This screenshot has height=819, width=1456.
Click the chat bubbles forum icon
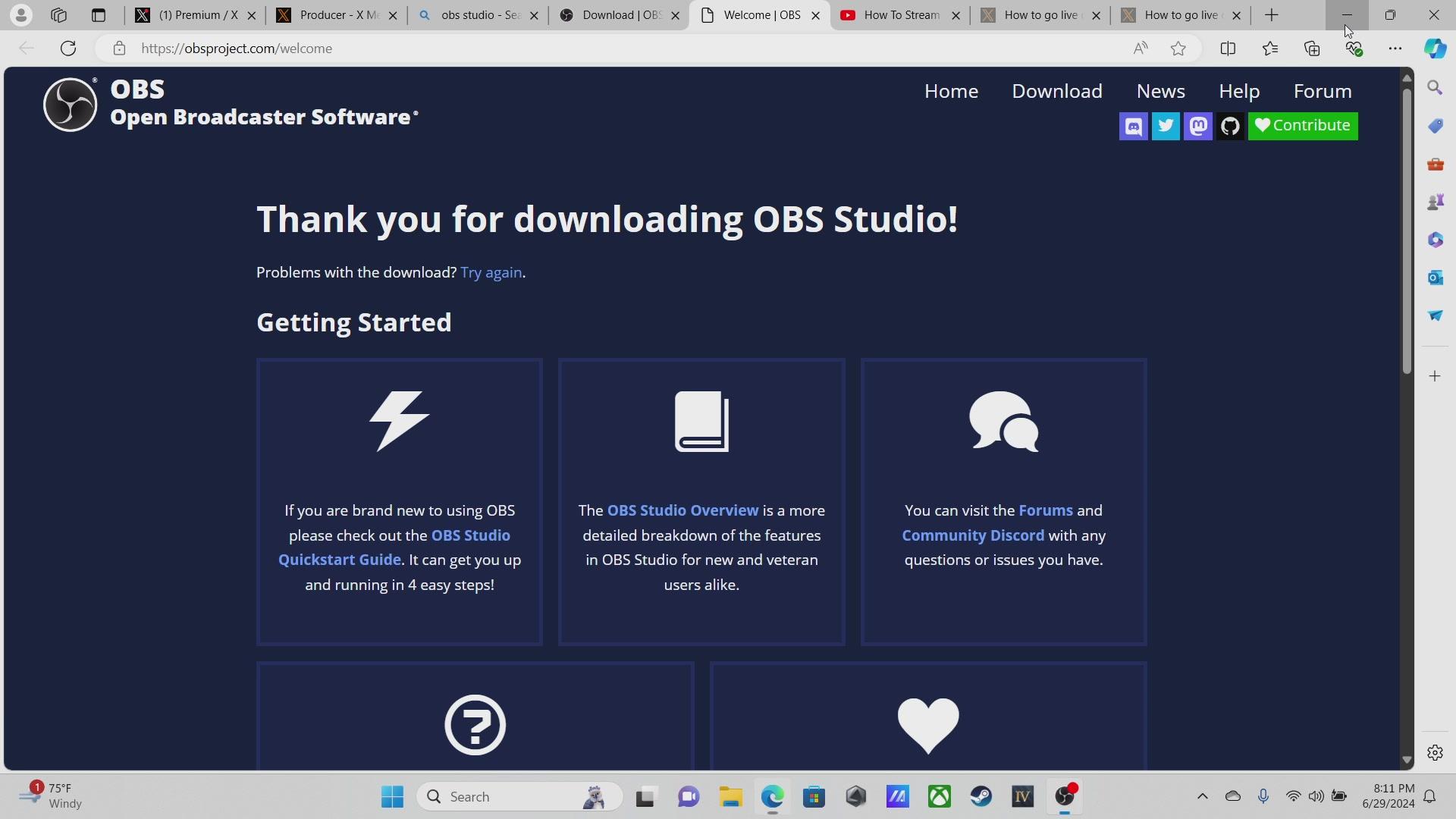(1003, 422)
